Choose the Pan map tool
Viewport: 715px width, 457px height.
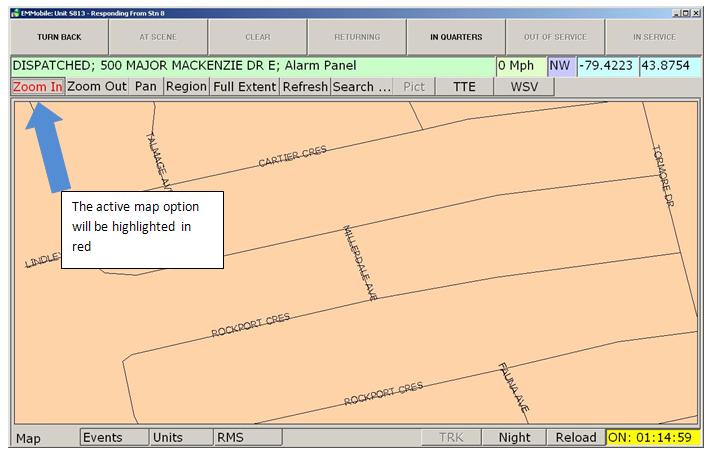pyautogui.click(x=146, y=87)
